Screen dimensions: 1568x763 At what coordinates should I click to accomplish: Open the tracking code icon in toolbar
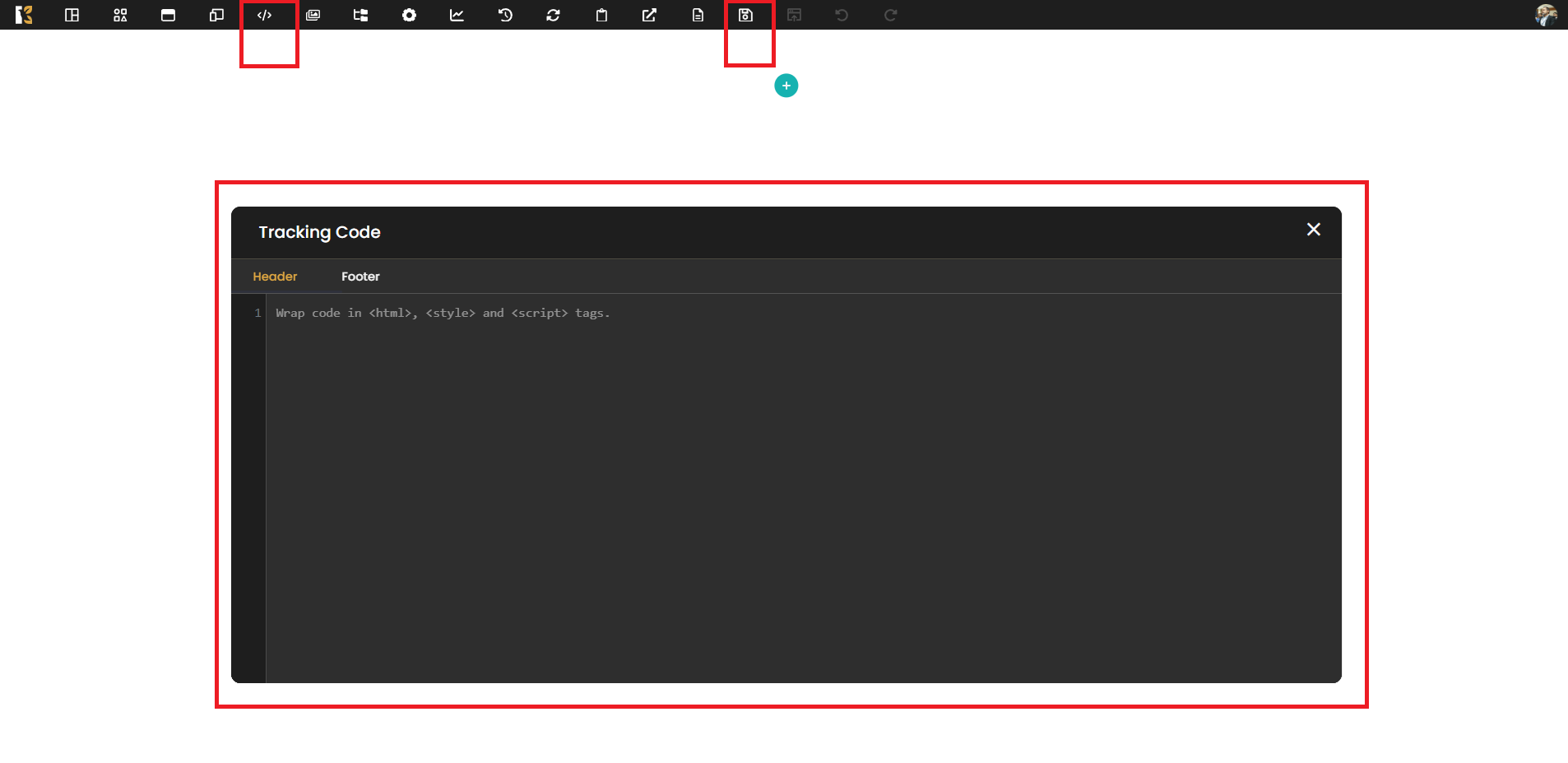coord(264,15)
